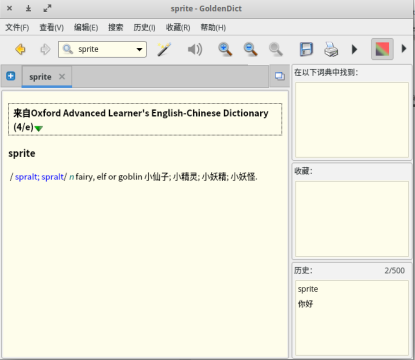Click the 收藏 favorites pane list
The image size is (415, 360).
point(352,219)
